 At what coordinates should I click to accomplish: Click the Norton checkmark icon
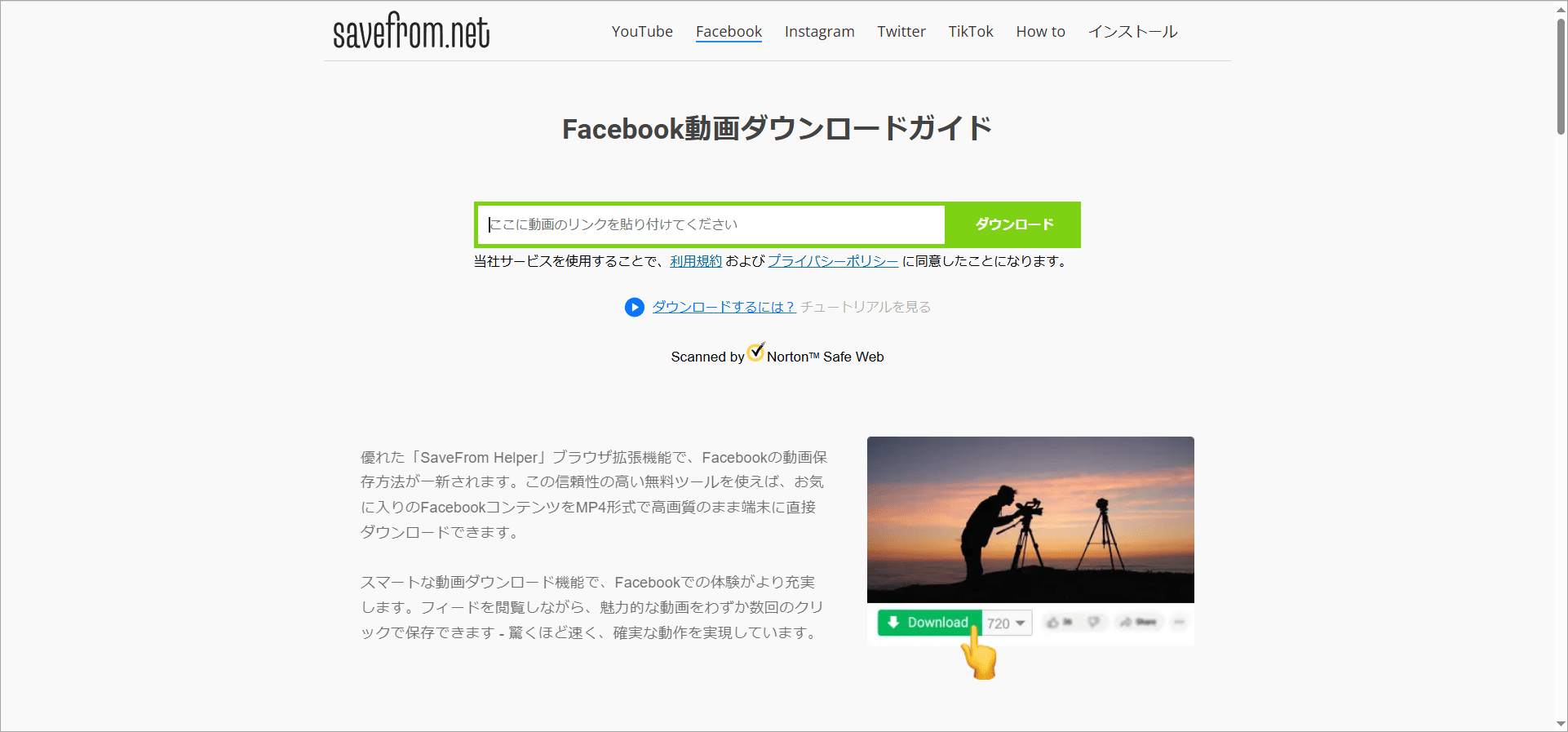click(x=756, y=352)
